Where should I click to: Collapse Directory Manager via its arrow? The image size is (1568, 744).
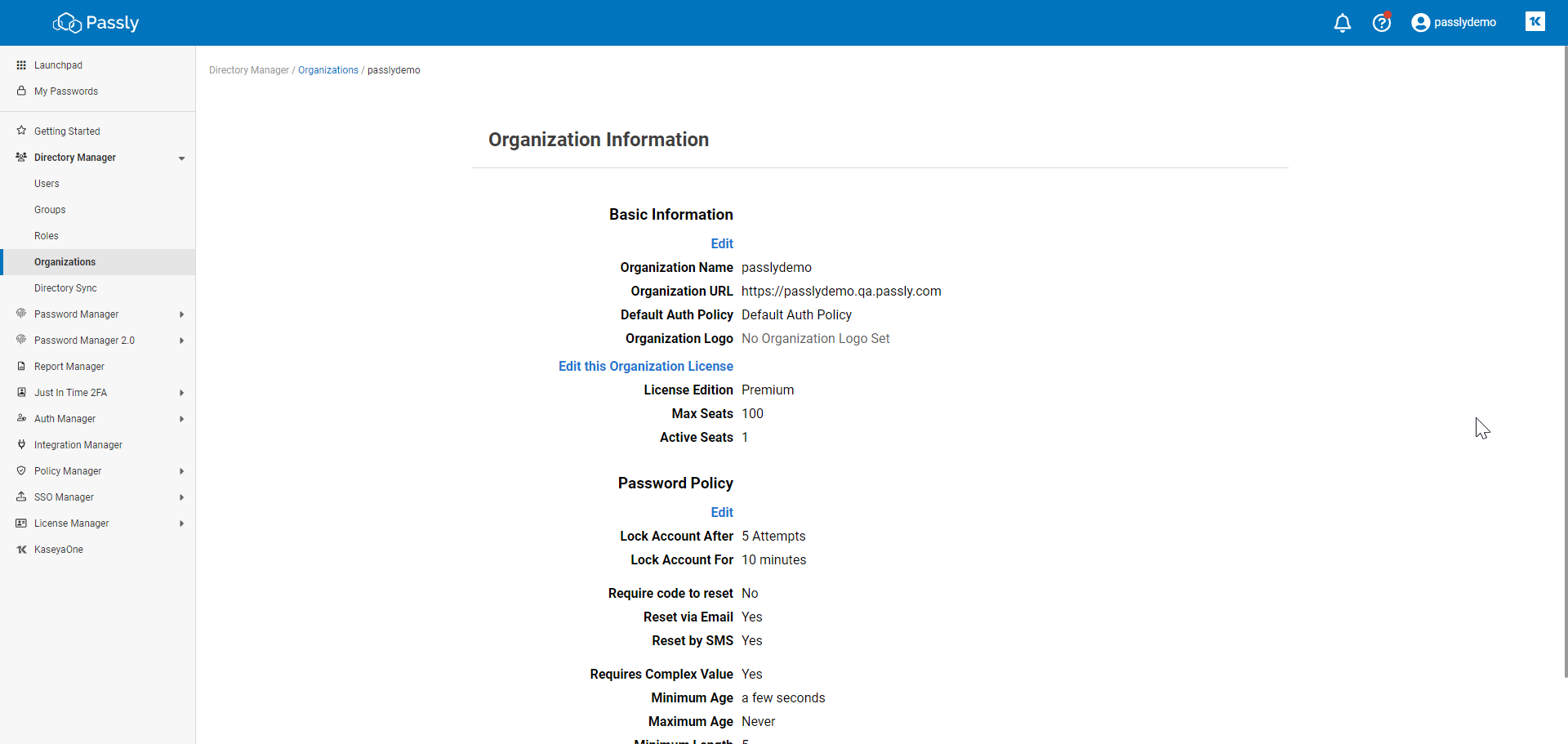coord(181,158)
